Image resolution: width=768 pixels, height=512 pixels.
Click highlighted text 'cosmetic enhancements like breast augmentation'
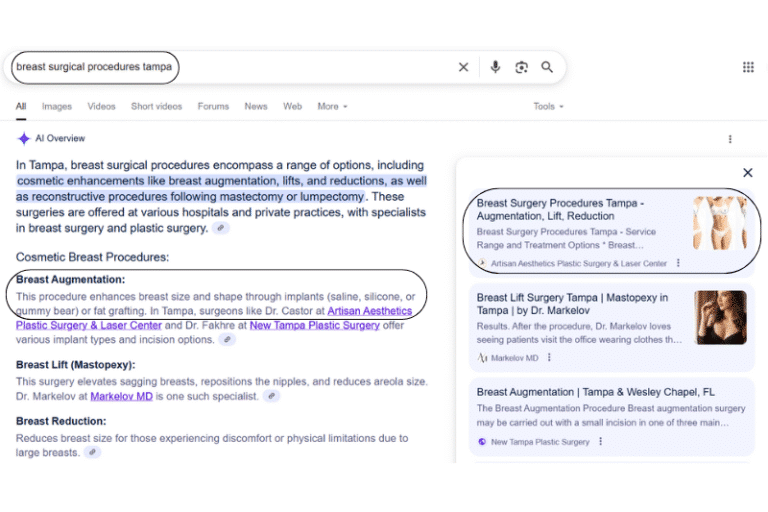click(x=148, y=181)
